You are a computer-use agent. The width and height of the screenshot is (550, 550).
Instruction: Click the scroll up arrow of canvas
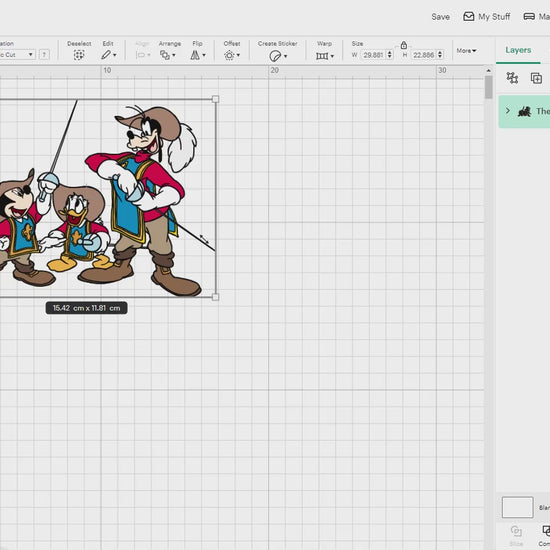pyautogui.click(x=489, y=71)
